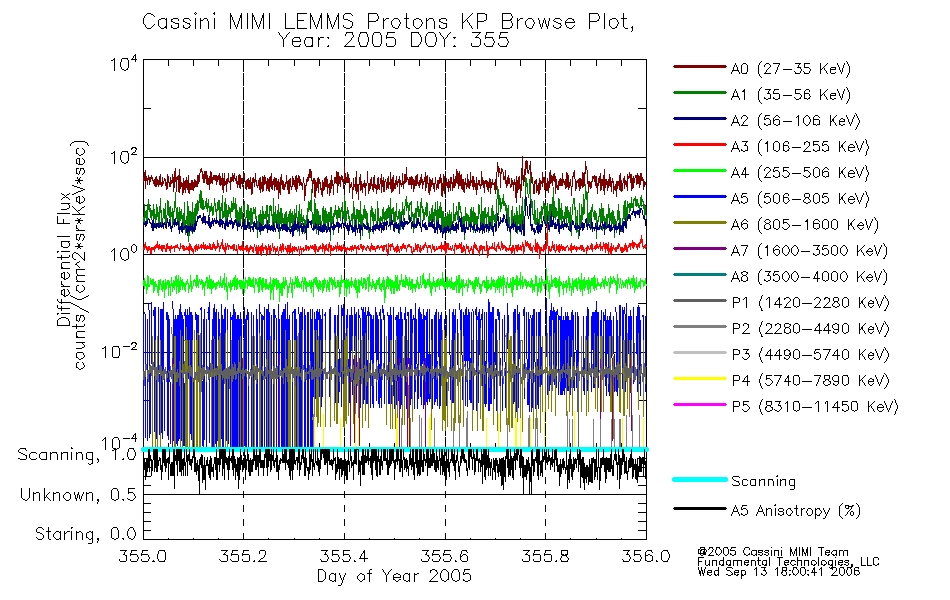Image resolution: width=950 pixels, height=600 pixels.
Task: Click the purple A7 legend line
Action: (x=700, y=248)
